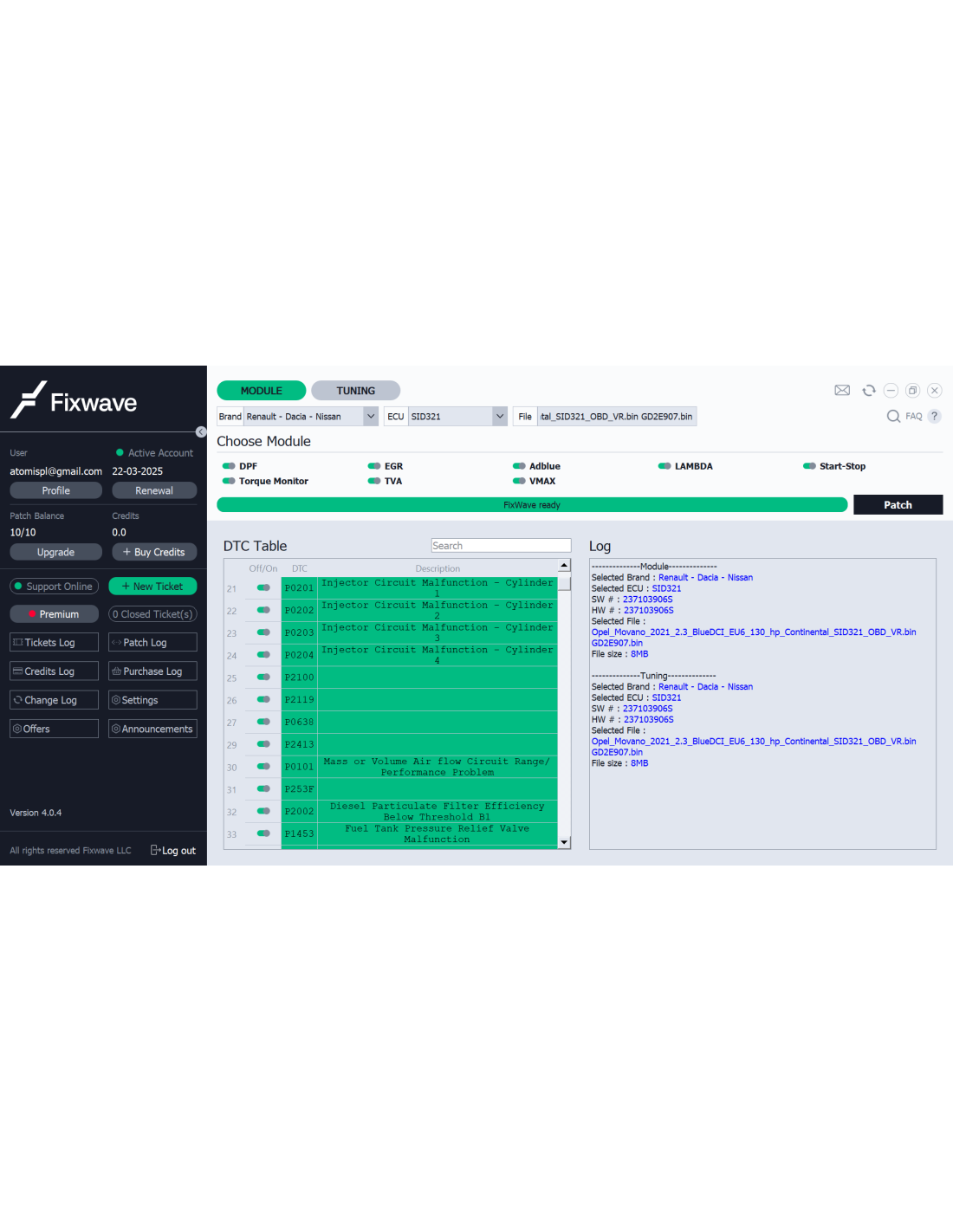The width and height of the screenshot is (953, 1232).
Task: Click the FixWave ready progress bar
Action: (532, 505)
